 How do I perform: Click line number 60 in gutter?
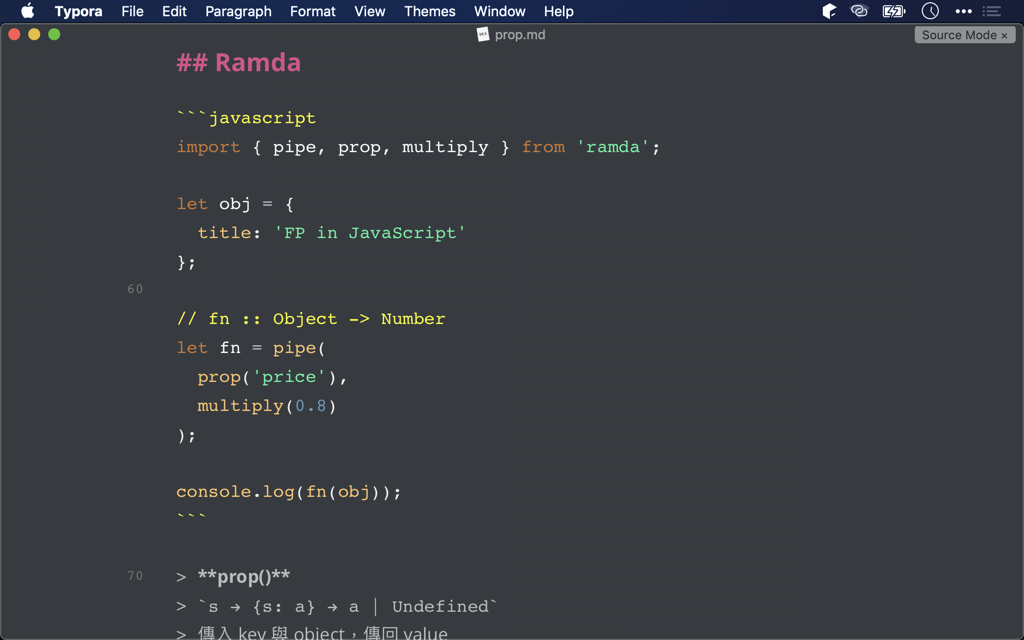135,289
